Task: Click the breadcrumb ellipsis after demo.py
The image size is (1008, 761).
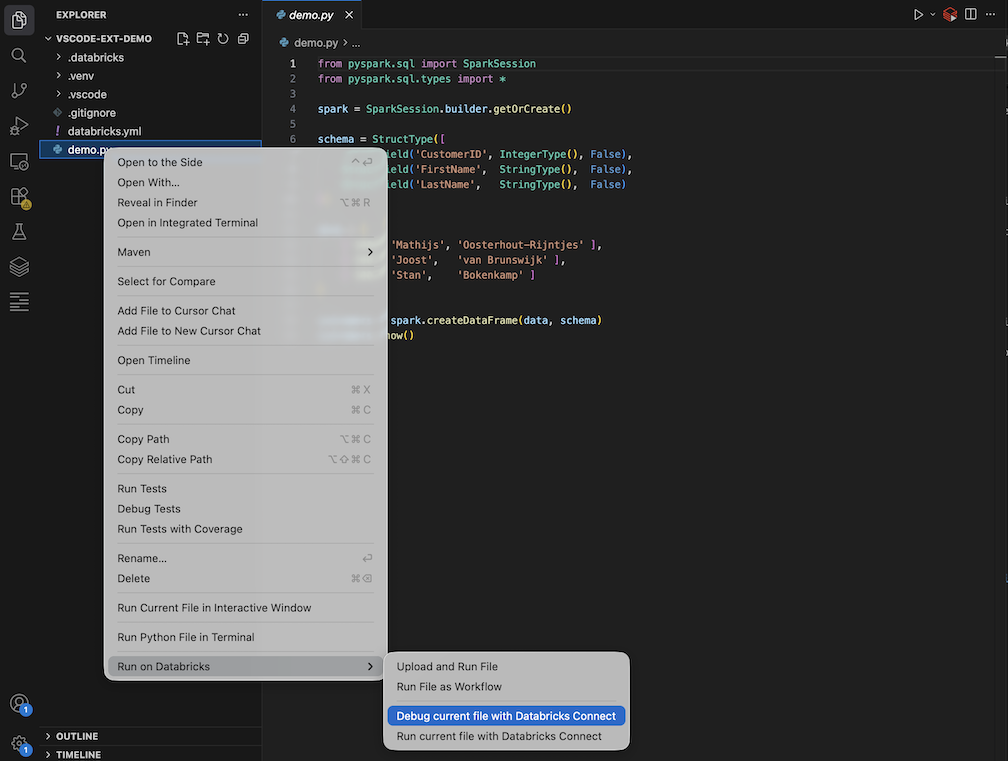Action: (x=356, y=43)
